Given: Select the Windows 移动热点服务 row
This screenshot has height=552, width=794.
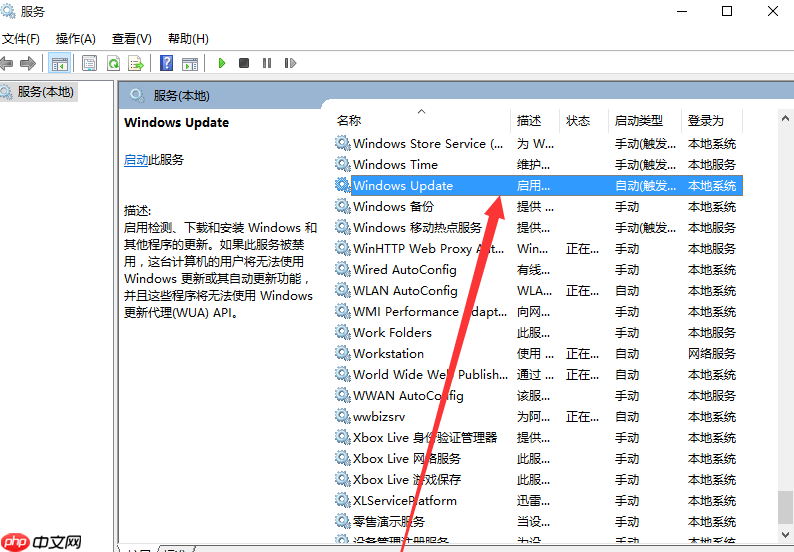Looking at the screenshot, I should [x=538, y=227].
